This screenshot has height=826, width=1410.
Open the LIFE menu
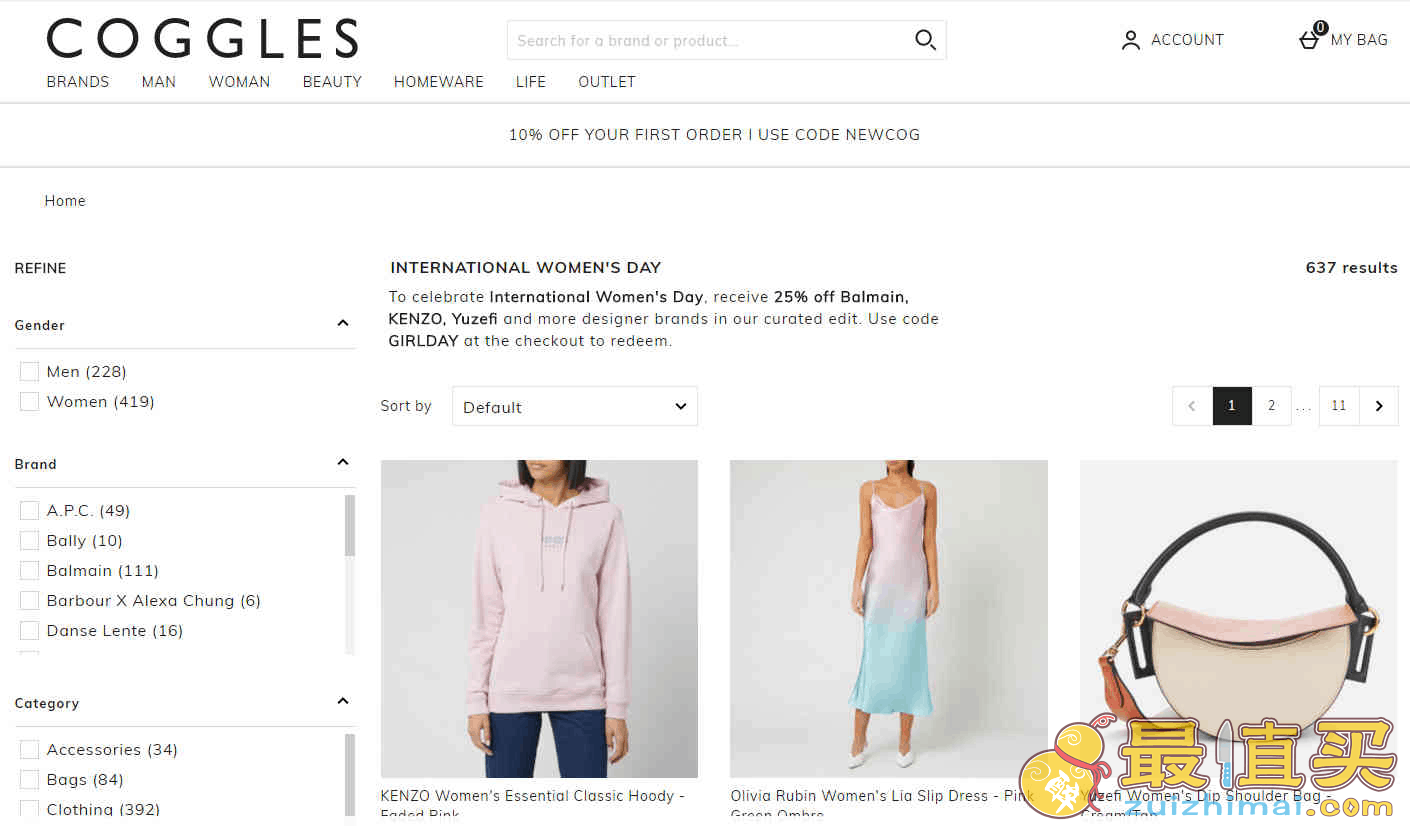pyautogui.click(x=531, y=82)
